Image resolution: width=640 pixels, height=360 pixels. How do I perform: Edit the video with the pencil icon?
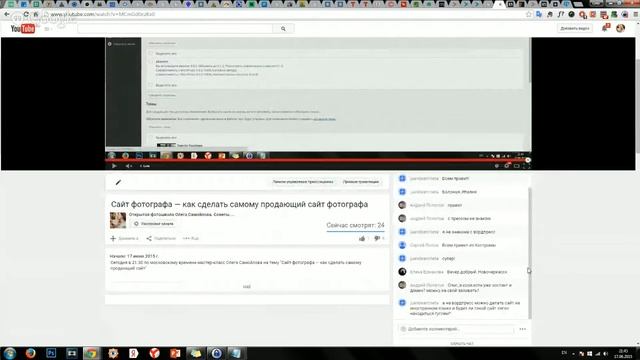pyautogui.click(x=118, y=182)
